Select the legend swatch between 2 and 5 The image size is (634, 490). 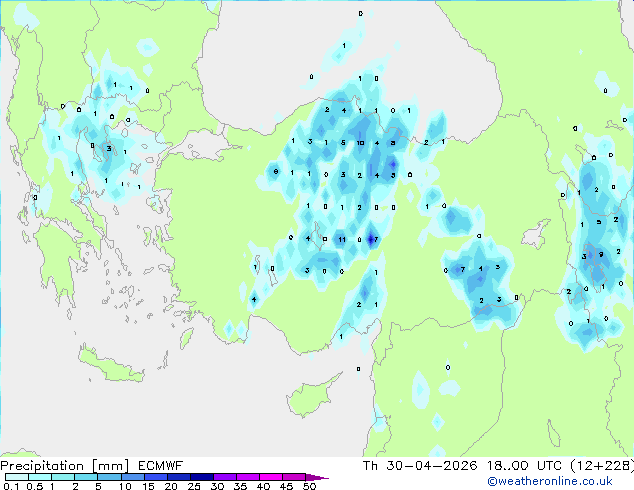(x=86, y=477)
